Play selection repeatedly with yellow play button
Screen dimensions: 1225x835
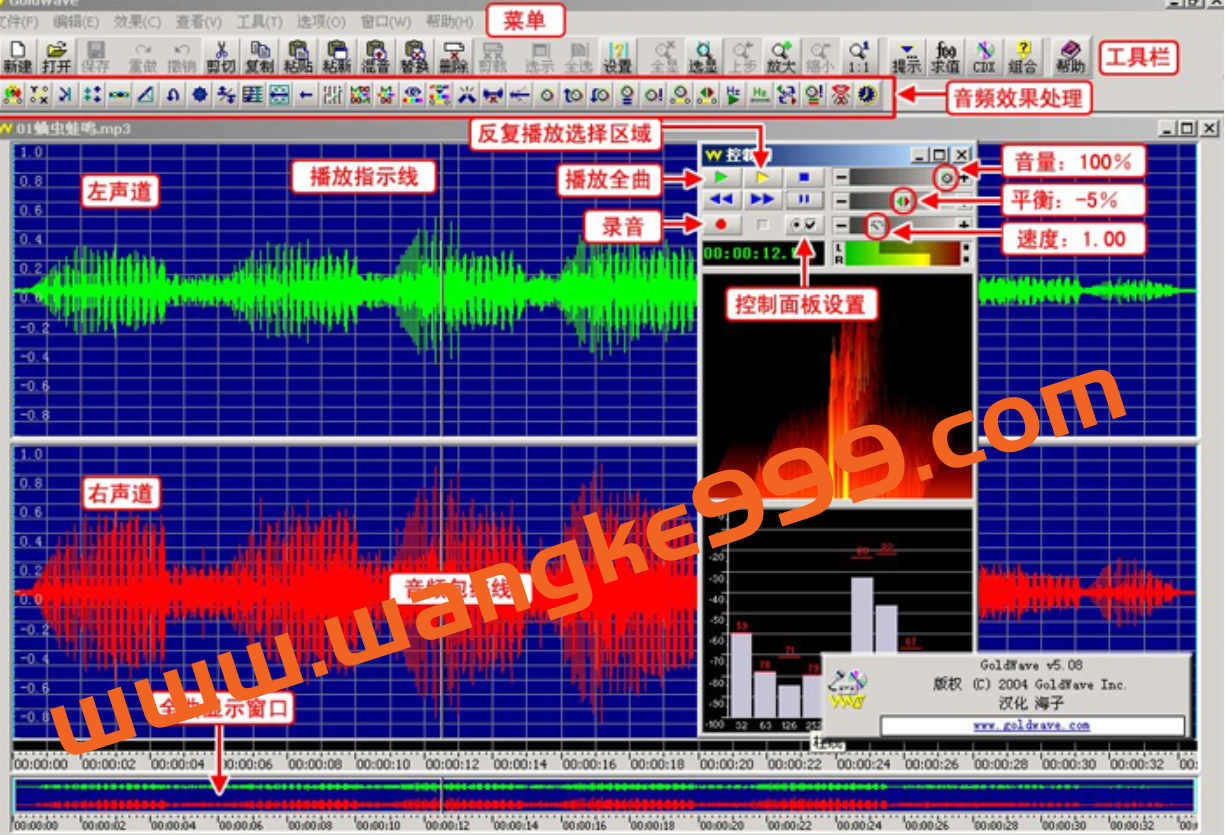(x=763, y=176)
